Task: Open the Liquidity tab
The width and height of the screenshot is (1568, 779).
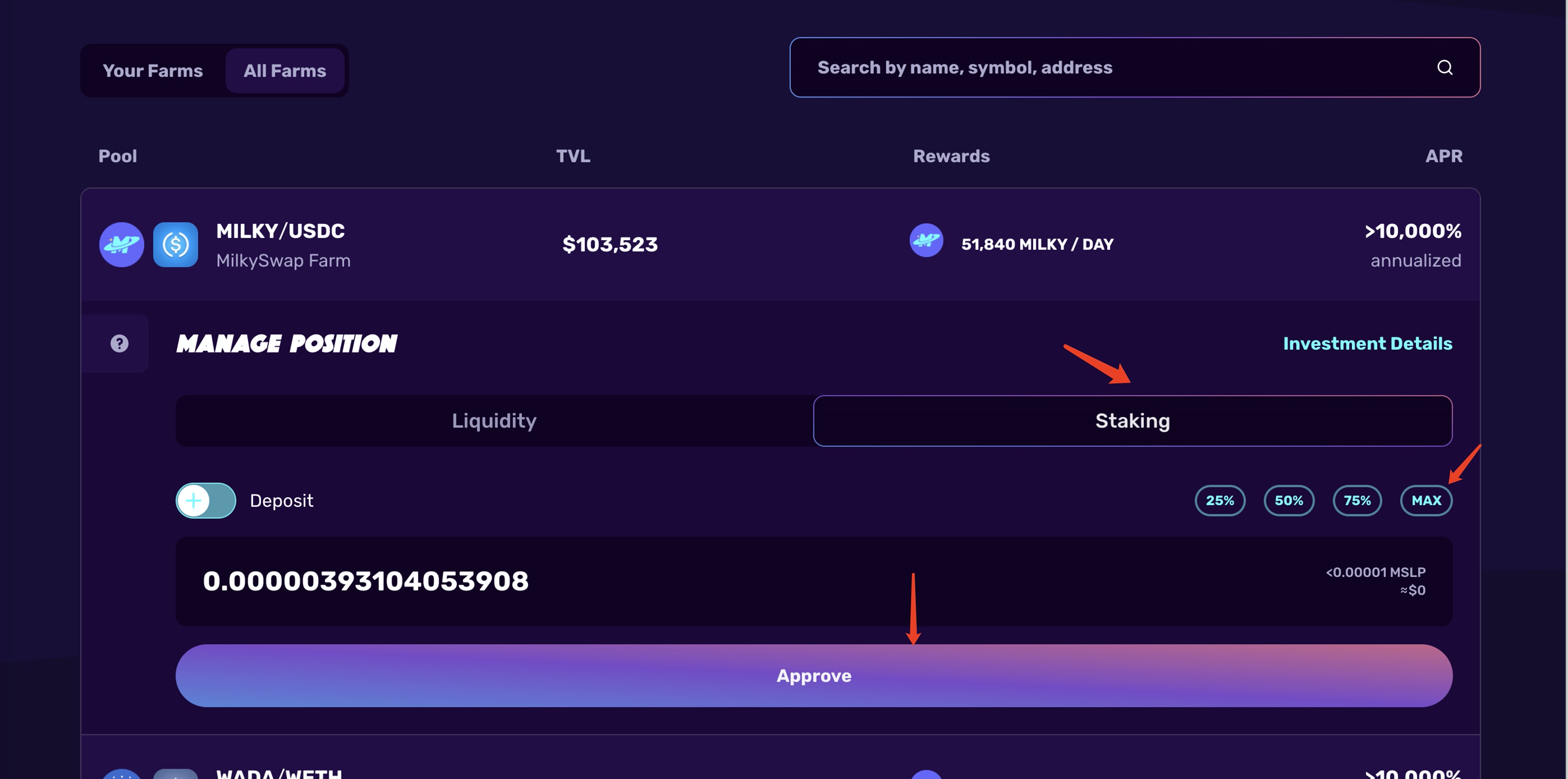Action: point(494,420)
